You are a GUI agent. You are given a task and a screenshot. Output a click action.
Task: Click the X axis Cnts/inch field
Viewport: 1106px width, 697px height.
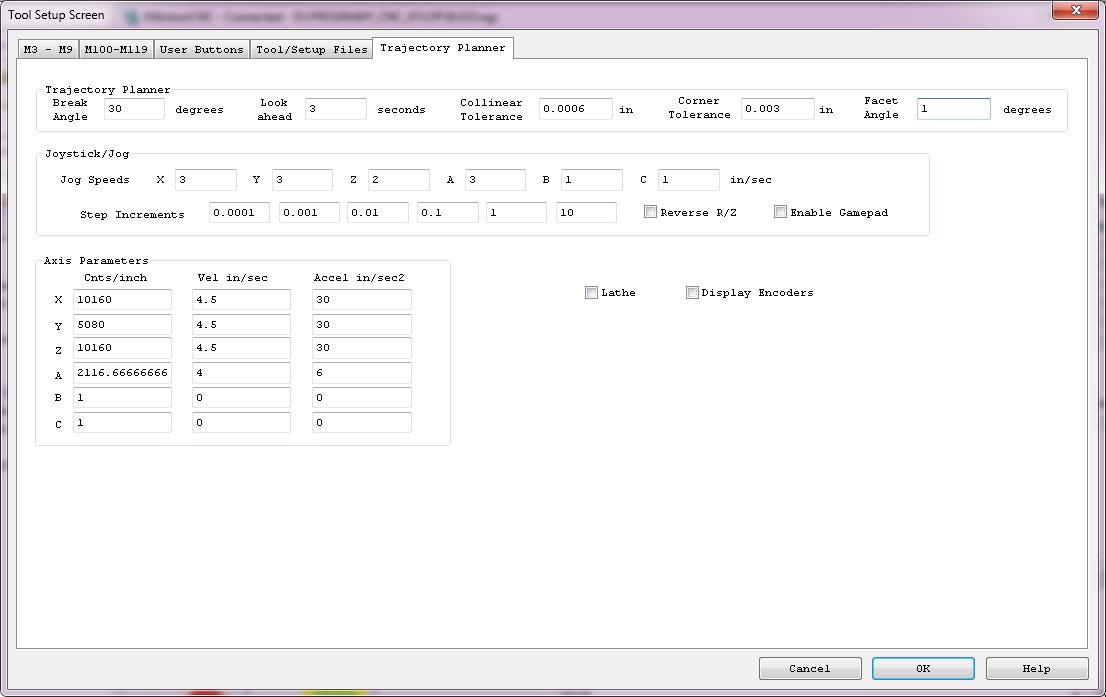coord(122,299)
